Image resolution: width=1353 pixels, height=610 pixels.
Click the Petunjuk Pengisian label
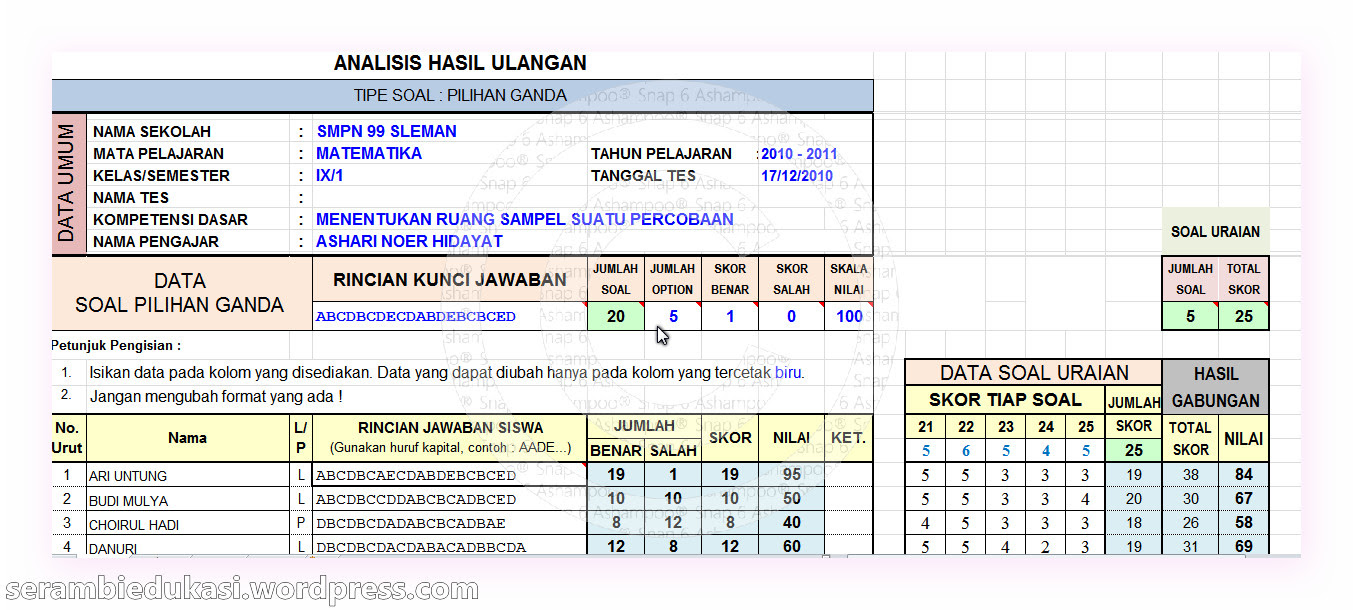[117, 346]
